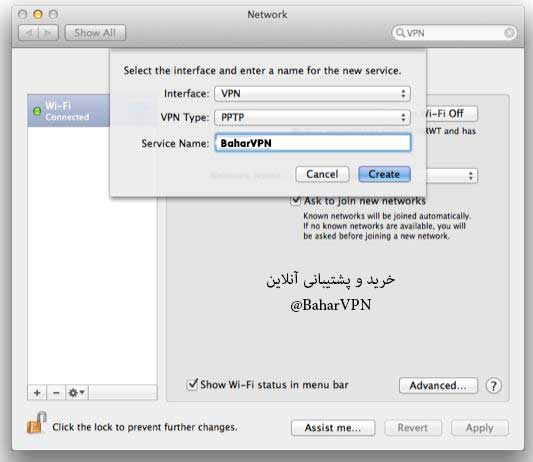533x462 pixels.
Task: Go back with the left arrow button
Action: point(29,33)
